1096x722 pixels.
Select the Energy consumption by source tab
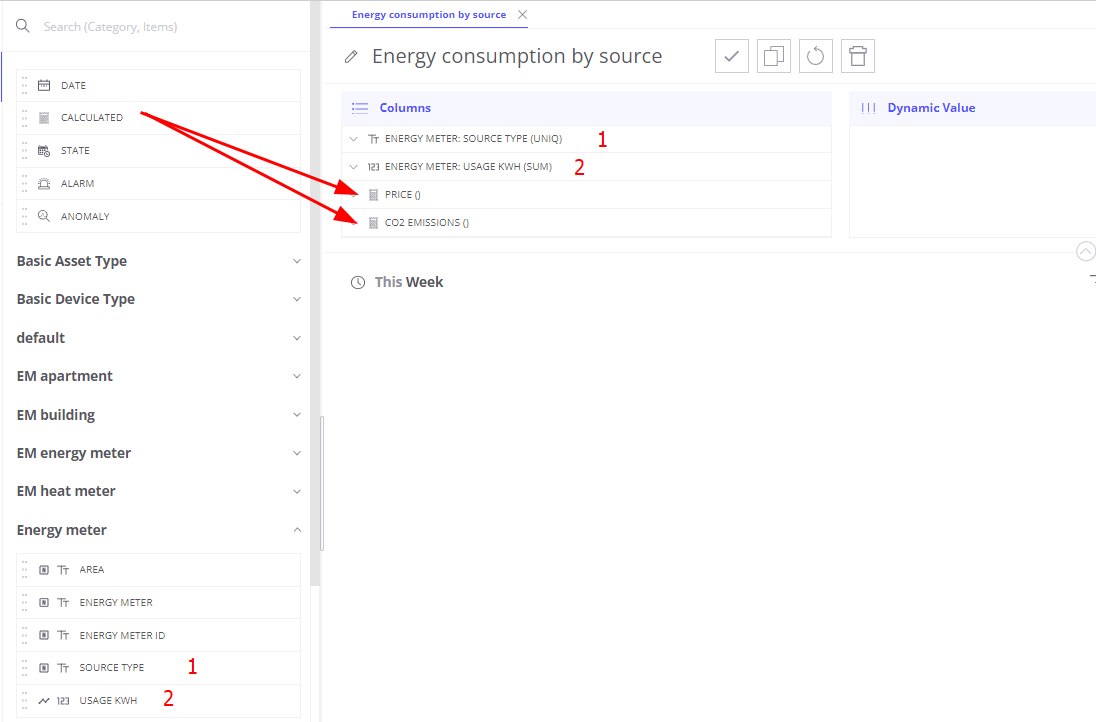click(x=428, y=15)
